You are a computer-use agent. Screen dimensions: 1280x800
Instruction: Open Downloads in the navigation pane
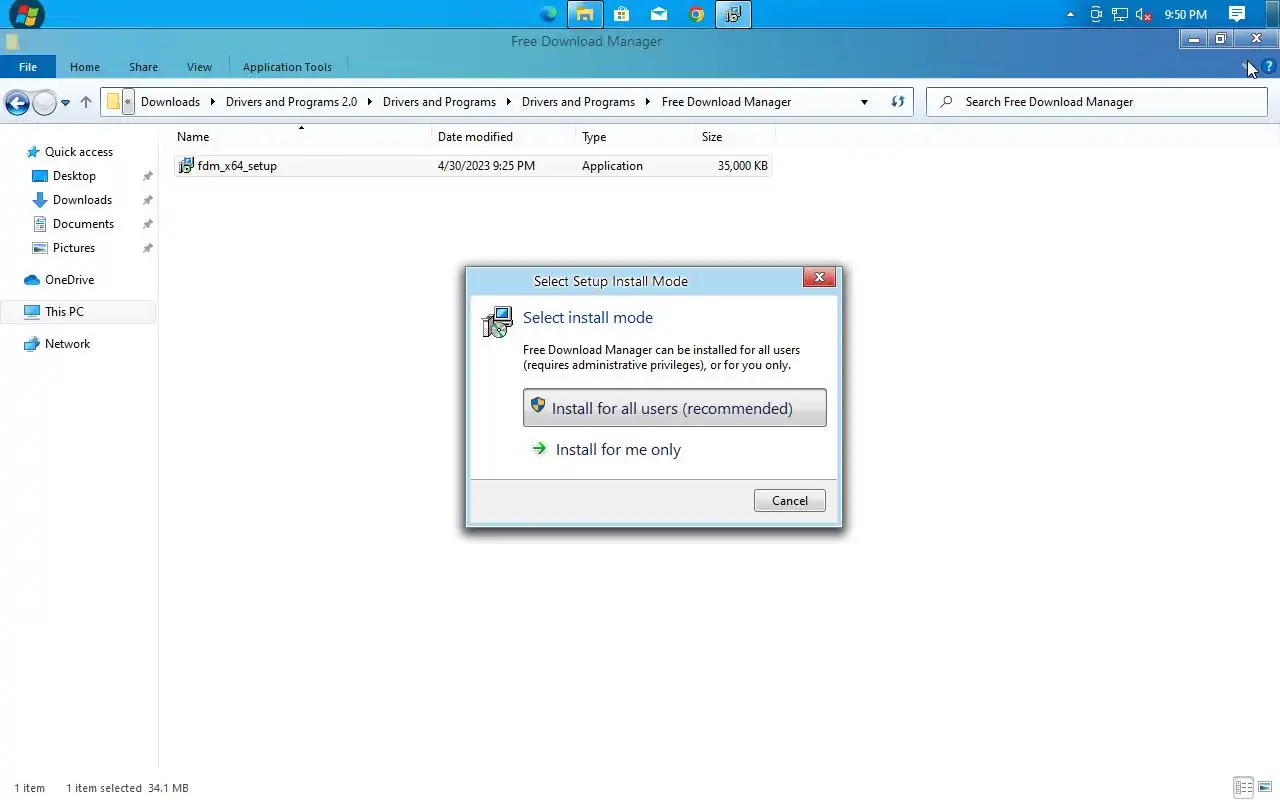pos(82,200)
